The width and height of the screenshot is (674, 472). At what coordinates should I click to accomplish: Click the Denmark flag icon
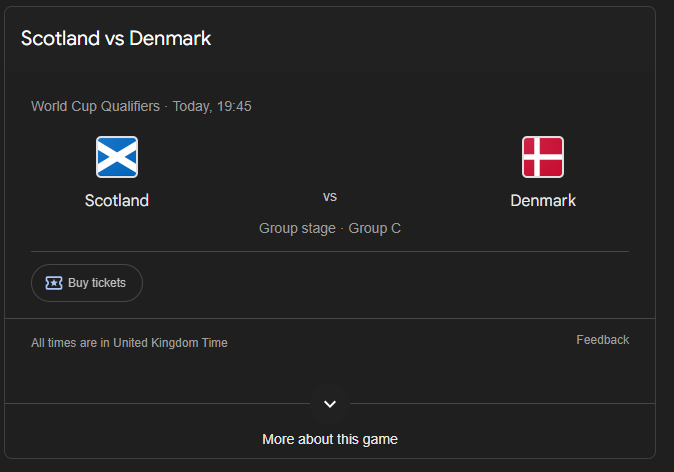543,157
